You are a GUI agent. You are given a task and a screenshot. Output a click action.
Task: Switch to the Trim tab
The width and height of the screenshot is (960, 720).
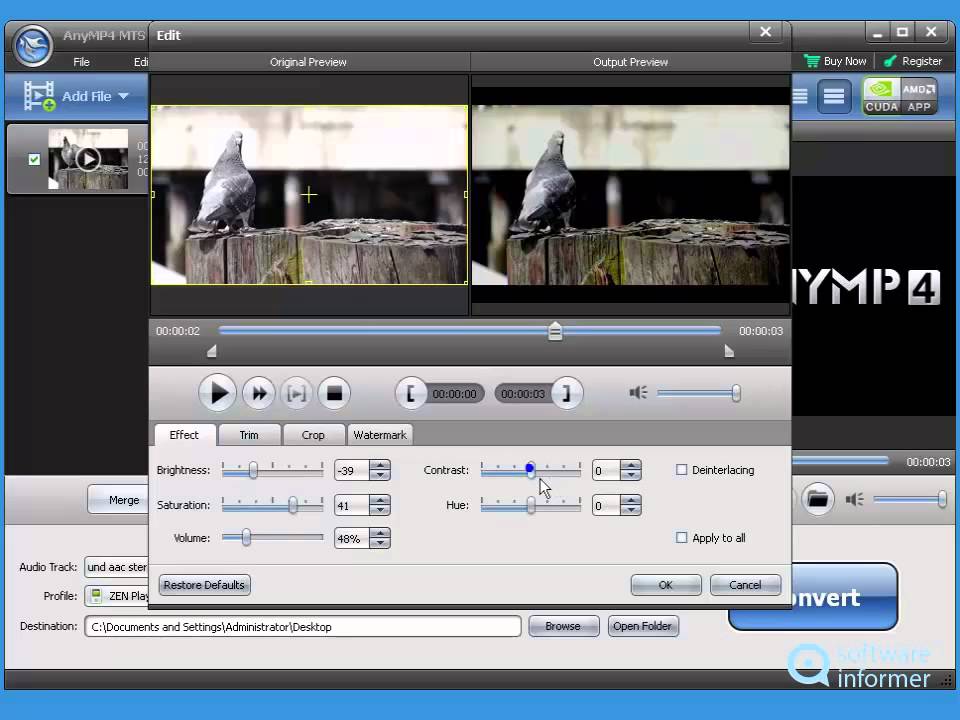[249, 435]
